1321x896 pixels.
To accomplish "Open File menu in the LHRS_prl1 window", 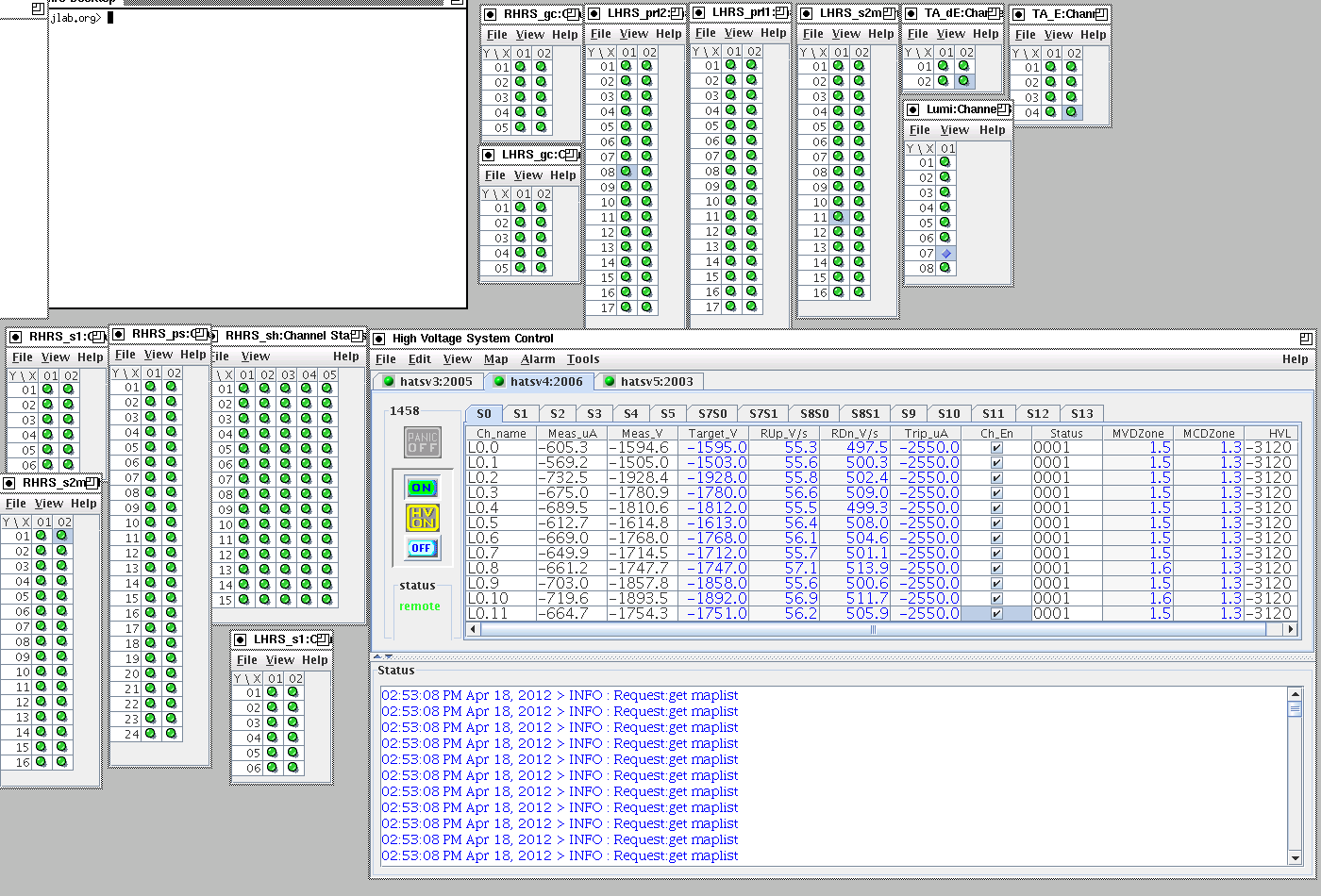I will (x=706, y=33).
